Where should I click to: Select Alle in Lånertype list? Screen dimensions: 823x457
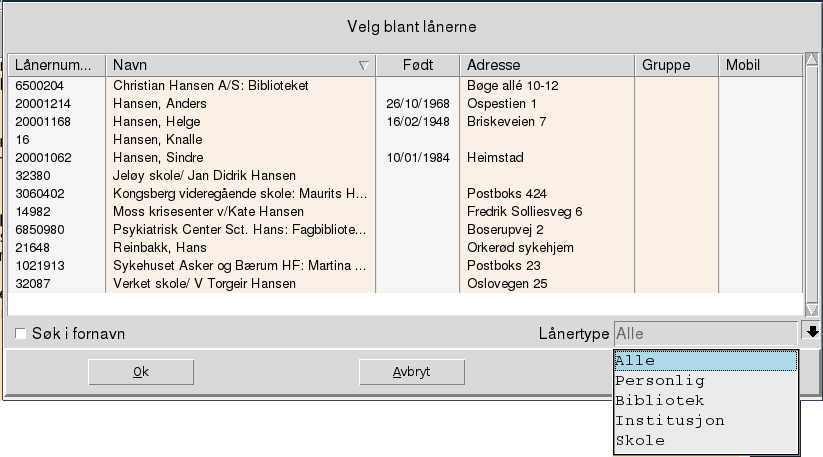coord(705,361)
